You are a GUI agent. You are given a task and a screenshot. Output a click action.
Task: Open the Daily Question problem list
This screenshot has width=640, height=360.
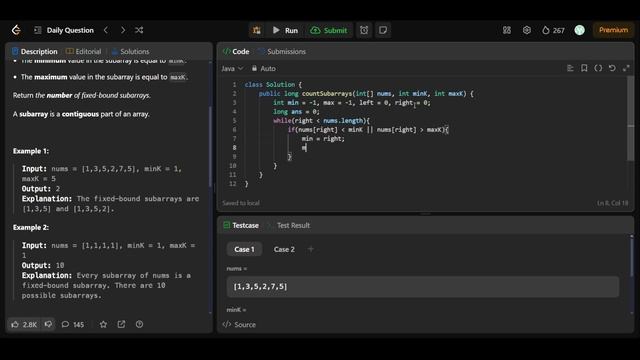click(x=64, y=30)
